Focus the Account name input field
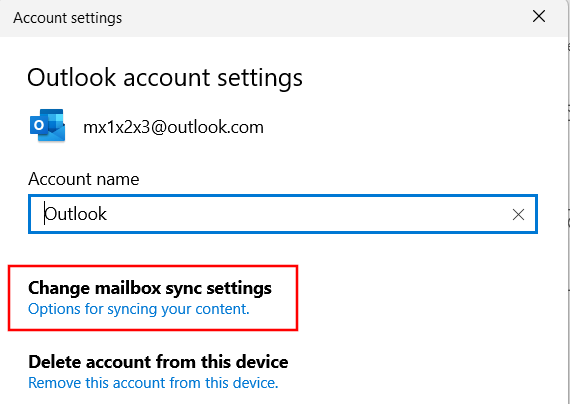The height and width of the screenshot is (404, 570). (x=283, y=214)
